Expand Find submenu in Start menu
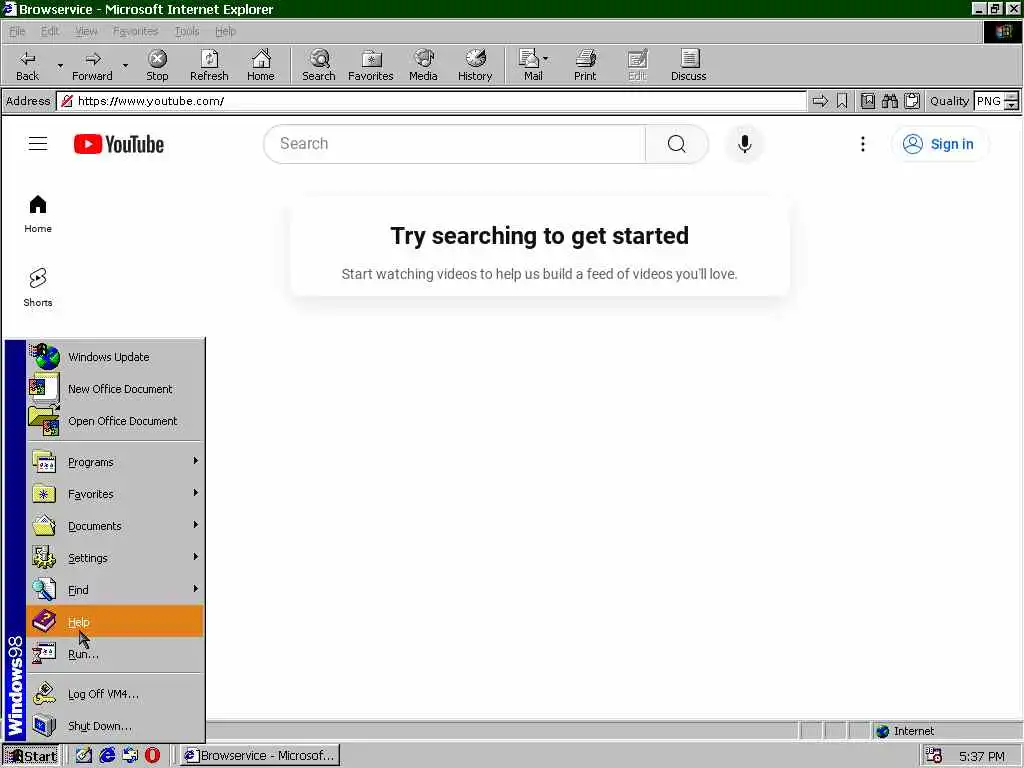This screenshot has height=768, width=1024. [115, 590]
